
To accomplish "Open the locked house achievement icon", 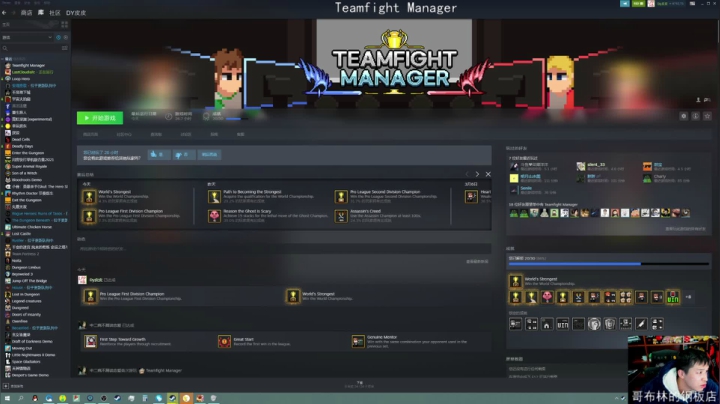I will [546, 324].
